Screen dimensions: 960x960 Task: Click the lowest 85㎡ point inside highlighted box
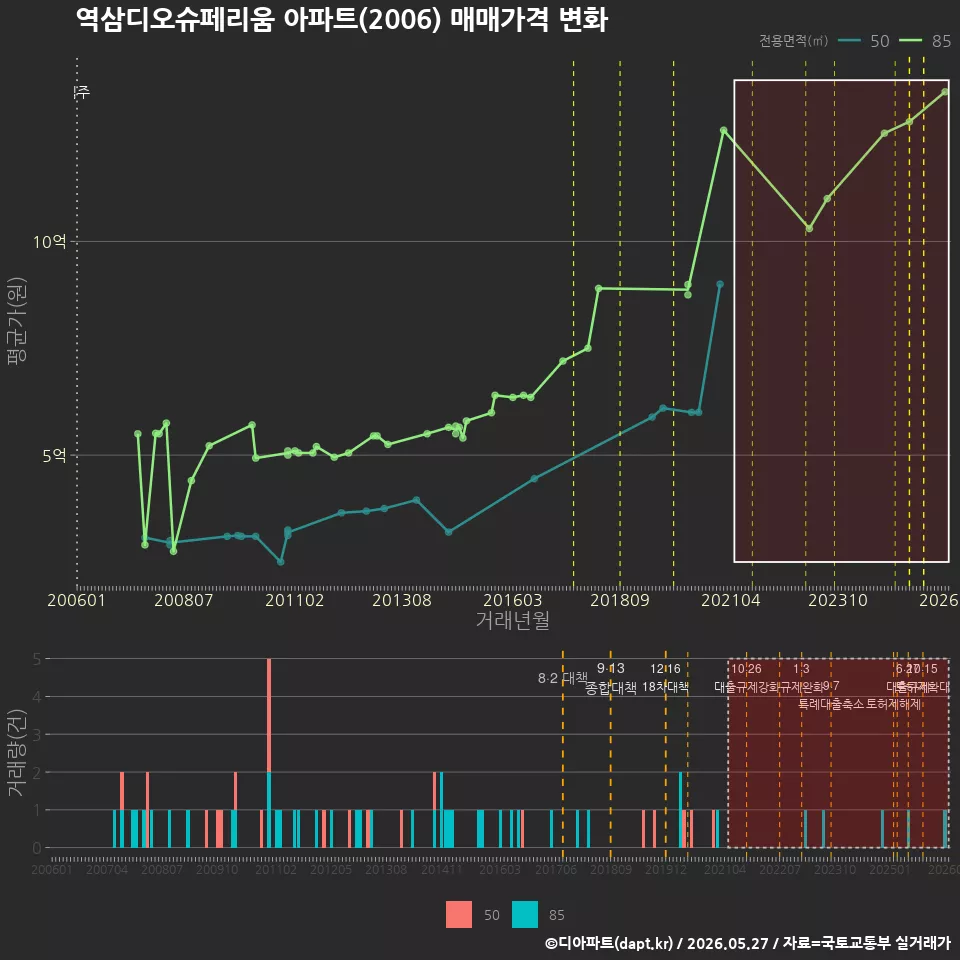809,228
